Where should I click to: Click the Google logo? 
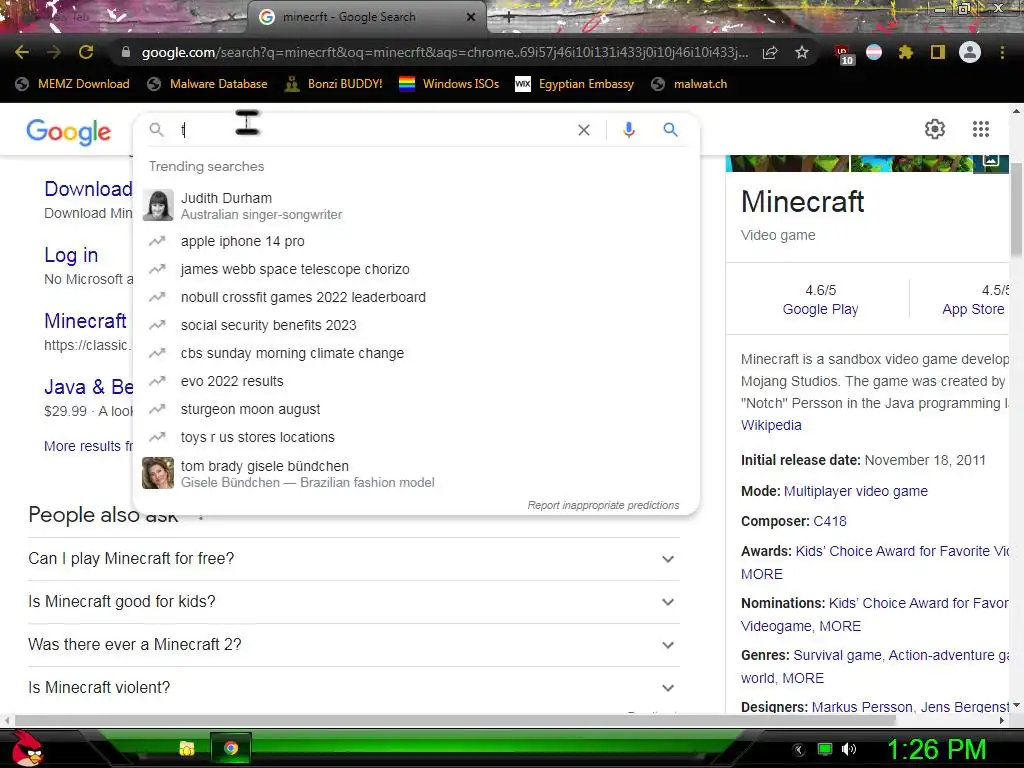pos(69,132)
